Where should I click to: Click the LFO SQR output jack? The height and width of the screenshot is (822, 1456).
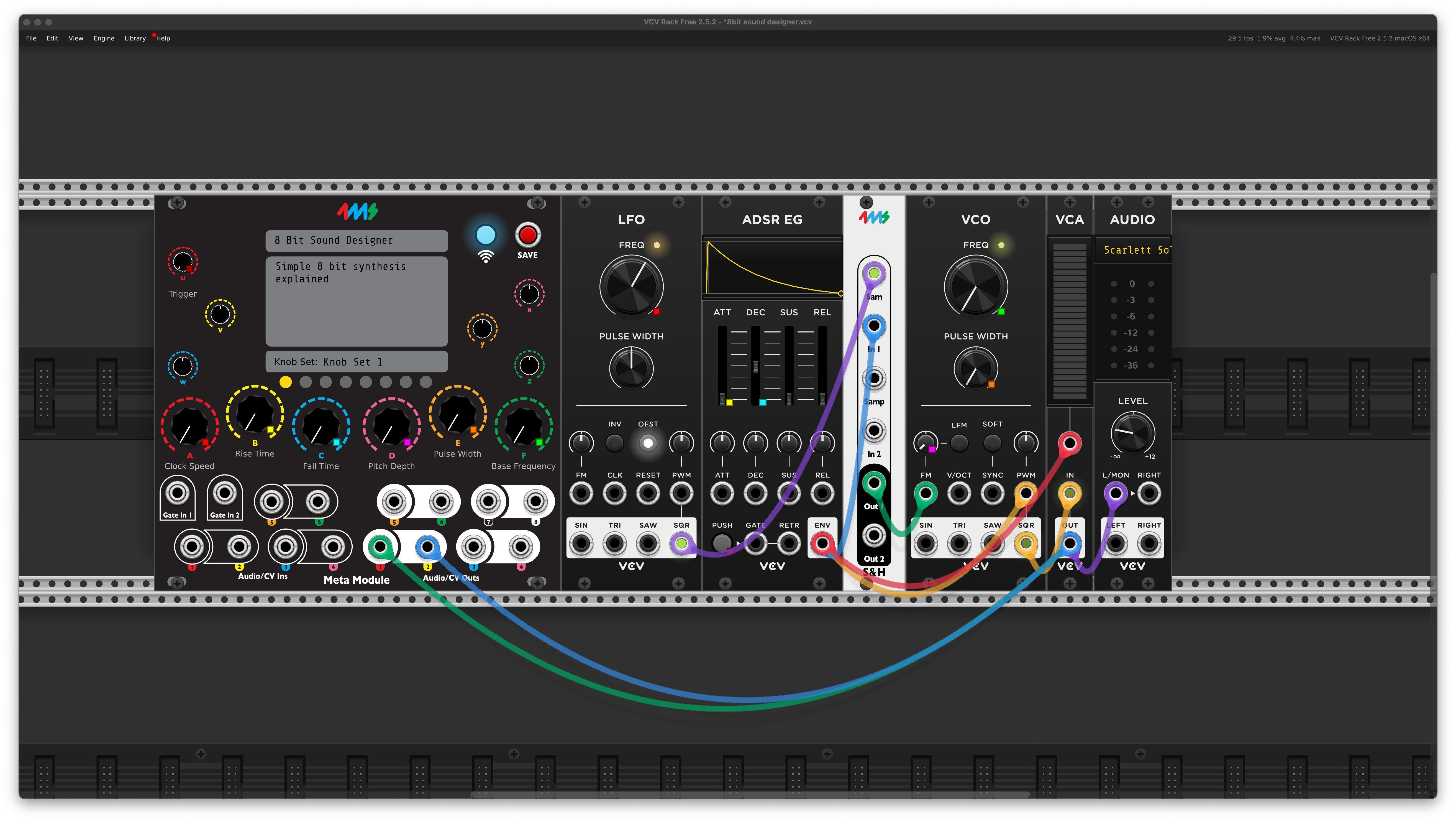coord(681,543)
